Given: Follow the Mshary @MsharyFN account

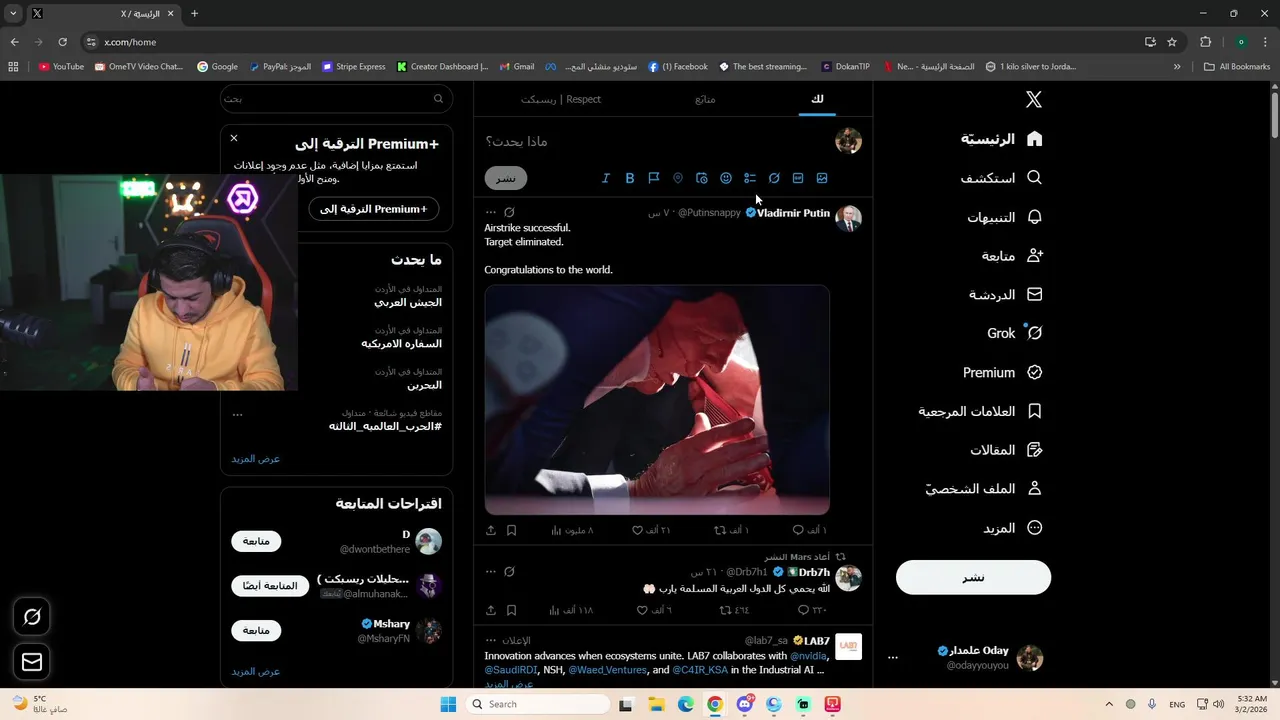Looking at the screenshot, I should 256,630.
